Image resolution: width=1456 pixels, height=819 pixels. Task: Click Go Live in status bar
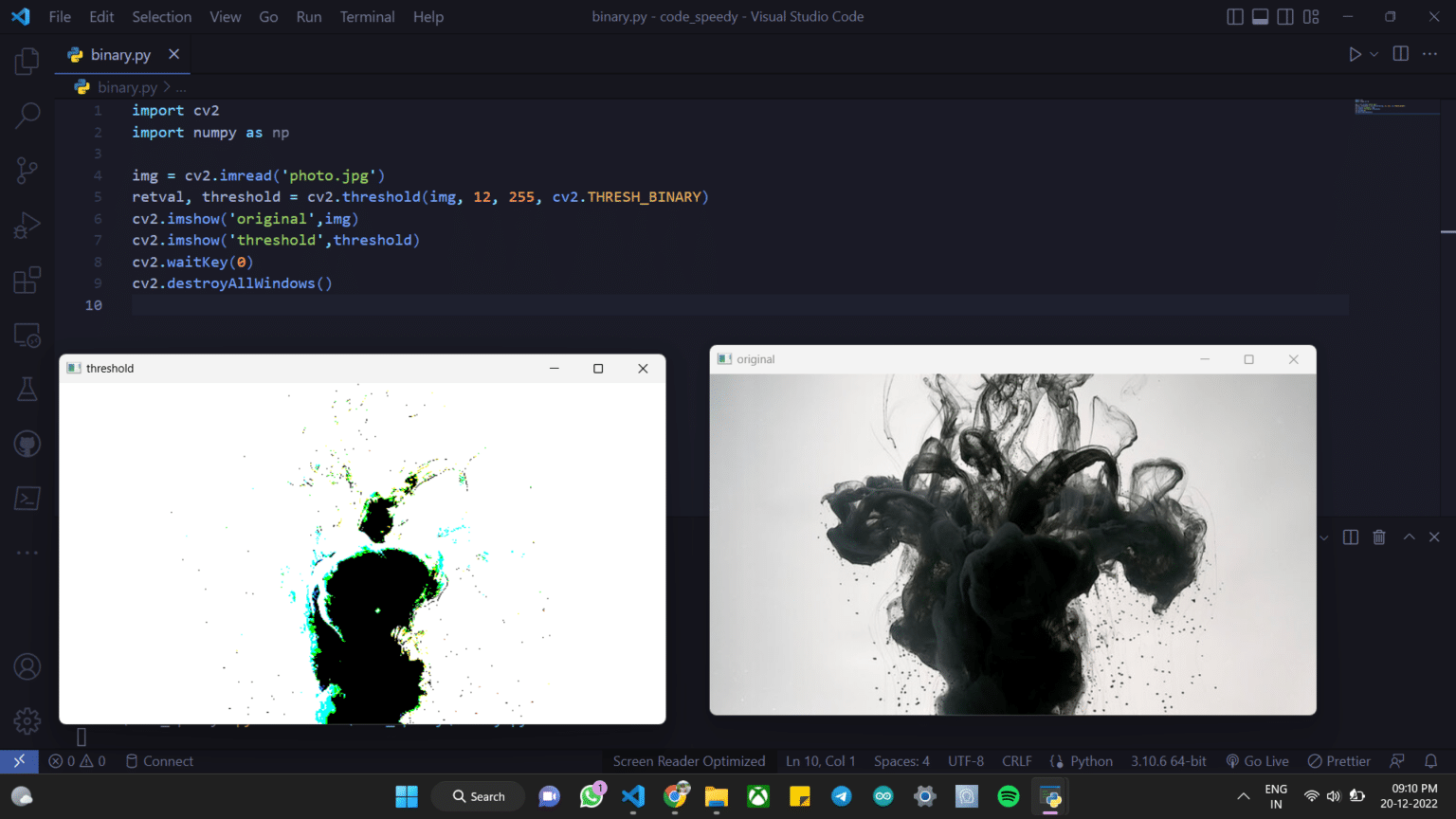[x=1257, y=761]
